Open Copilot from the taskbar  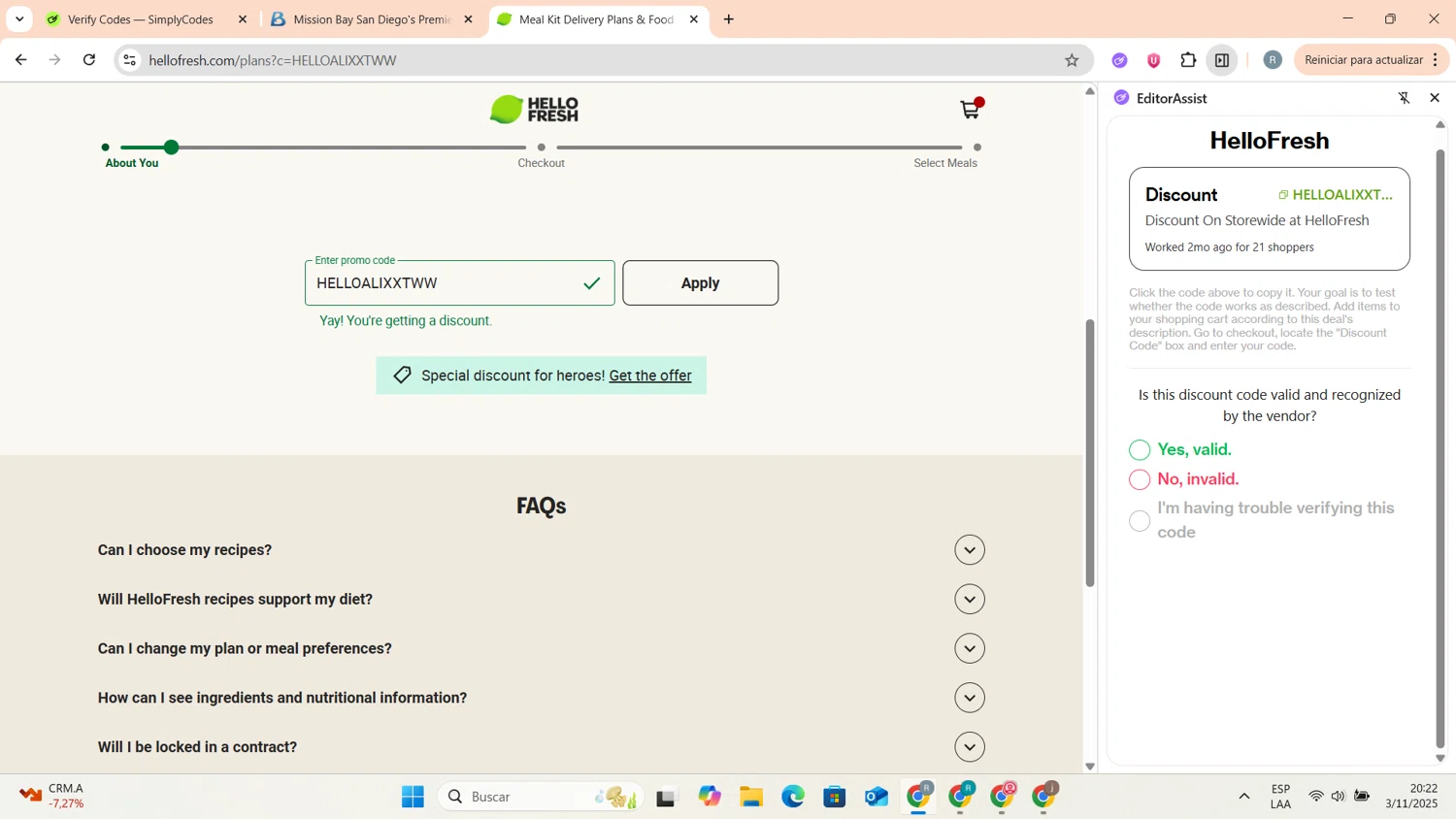coord(710,797)
